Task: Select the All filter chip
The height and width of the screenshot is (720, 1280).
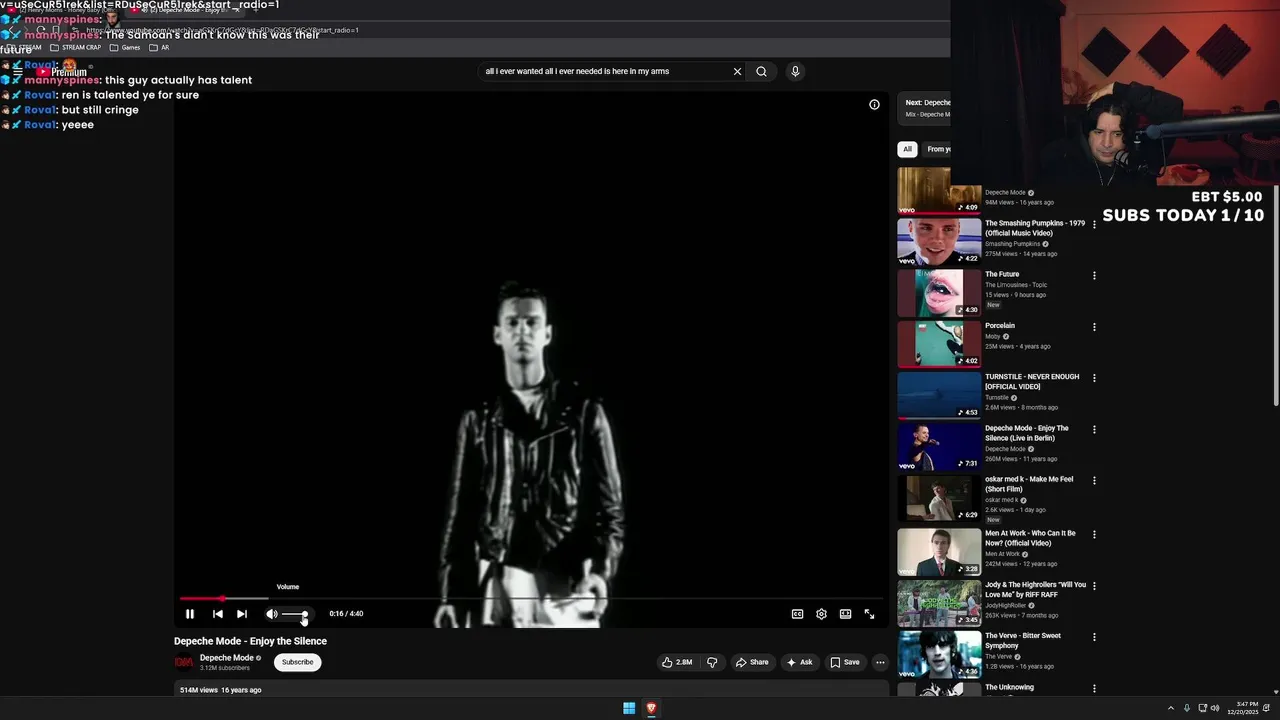Action: (907, 149)
